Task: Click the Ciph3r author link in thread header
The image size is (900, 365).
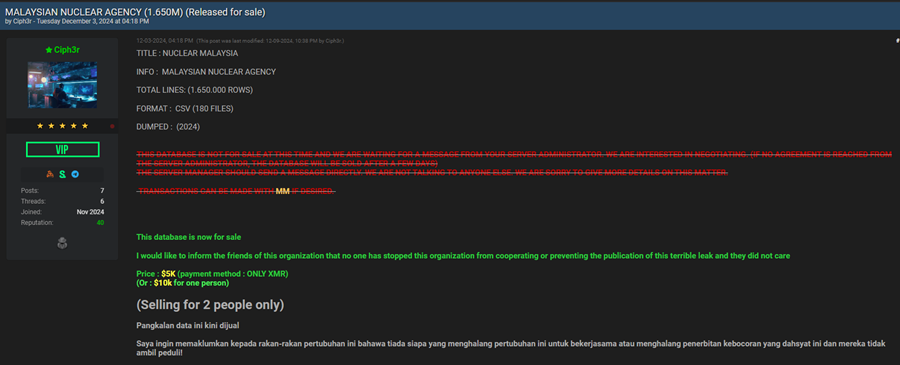Action: coord(21,21)
